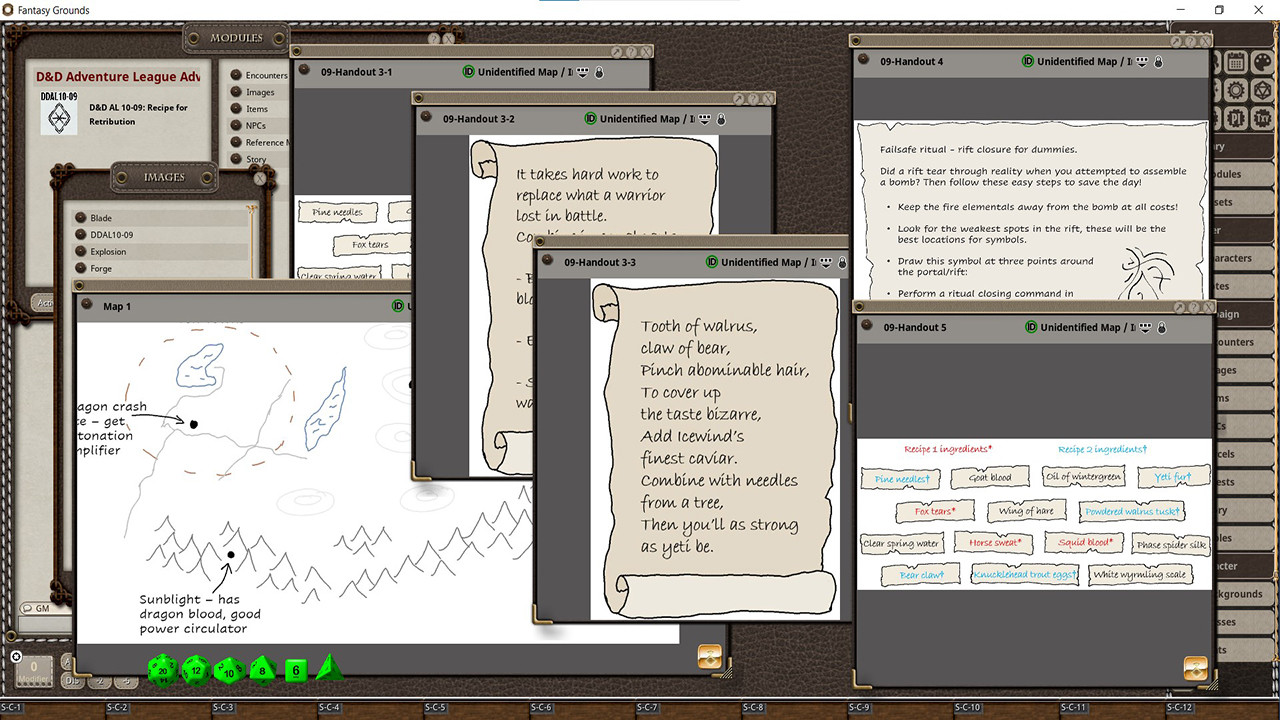Viewport: 1280px width, 720px height.
Task: Pick the green d12 die
Action: [196, 670]
